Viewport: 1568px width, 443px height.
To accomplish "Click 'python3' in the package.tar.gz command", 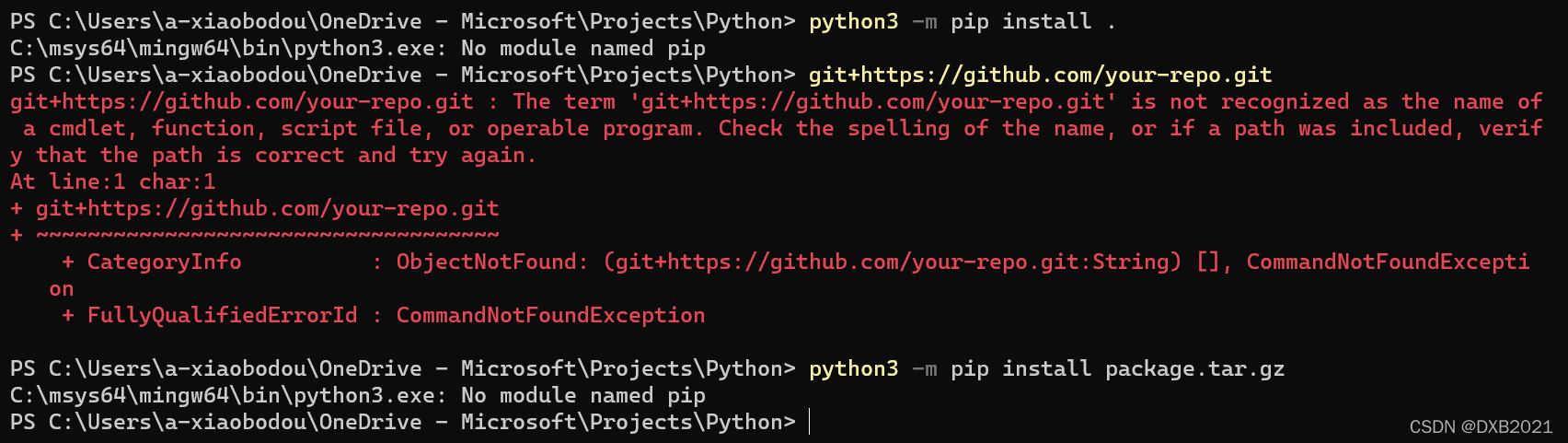I will tap(853, 368).
